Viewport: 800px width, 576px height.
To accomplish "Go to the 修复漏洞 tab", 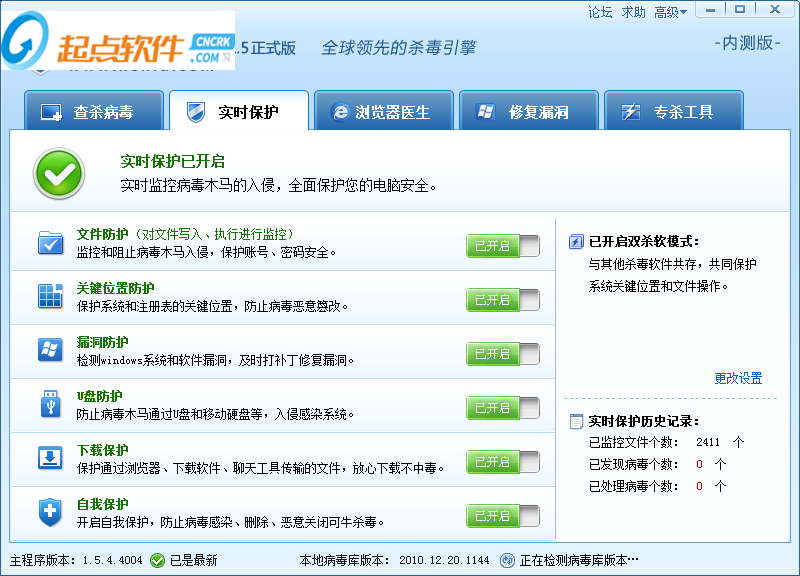I will (529, 111).
